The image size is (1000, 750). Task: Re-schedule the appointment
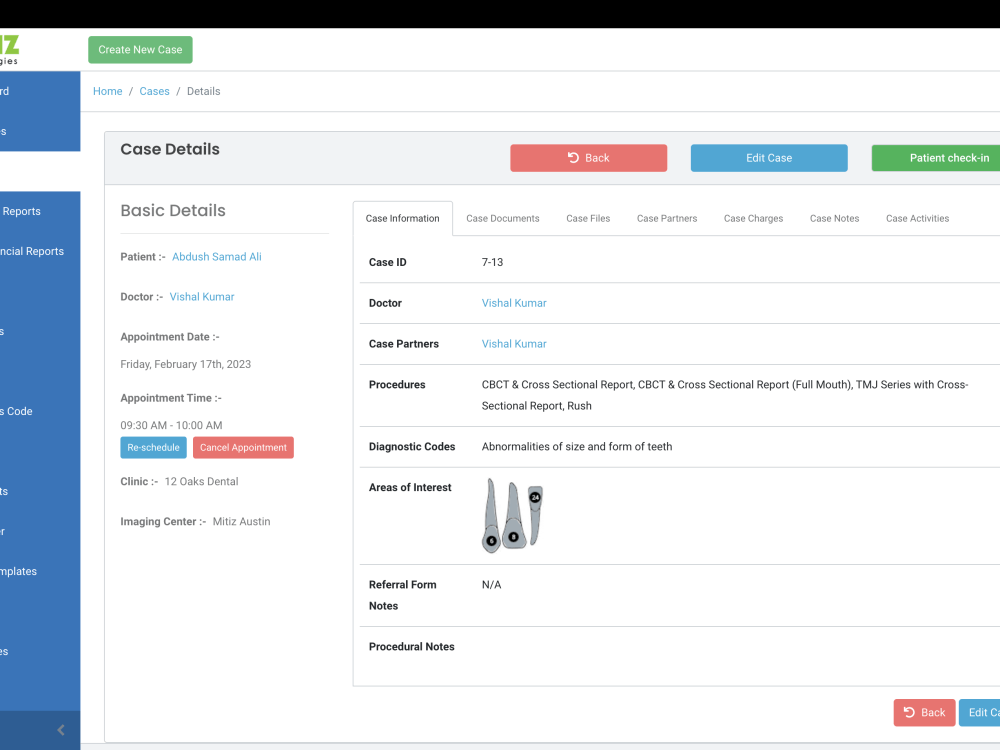coord(153,447)
